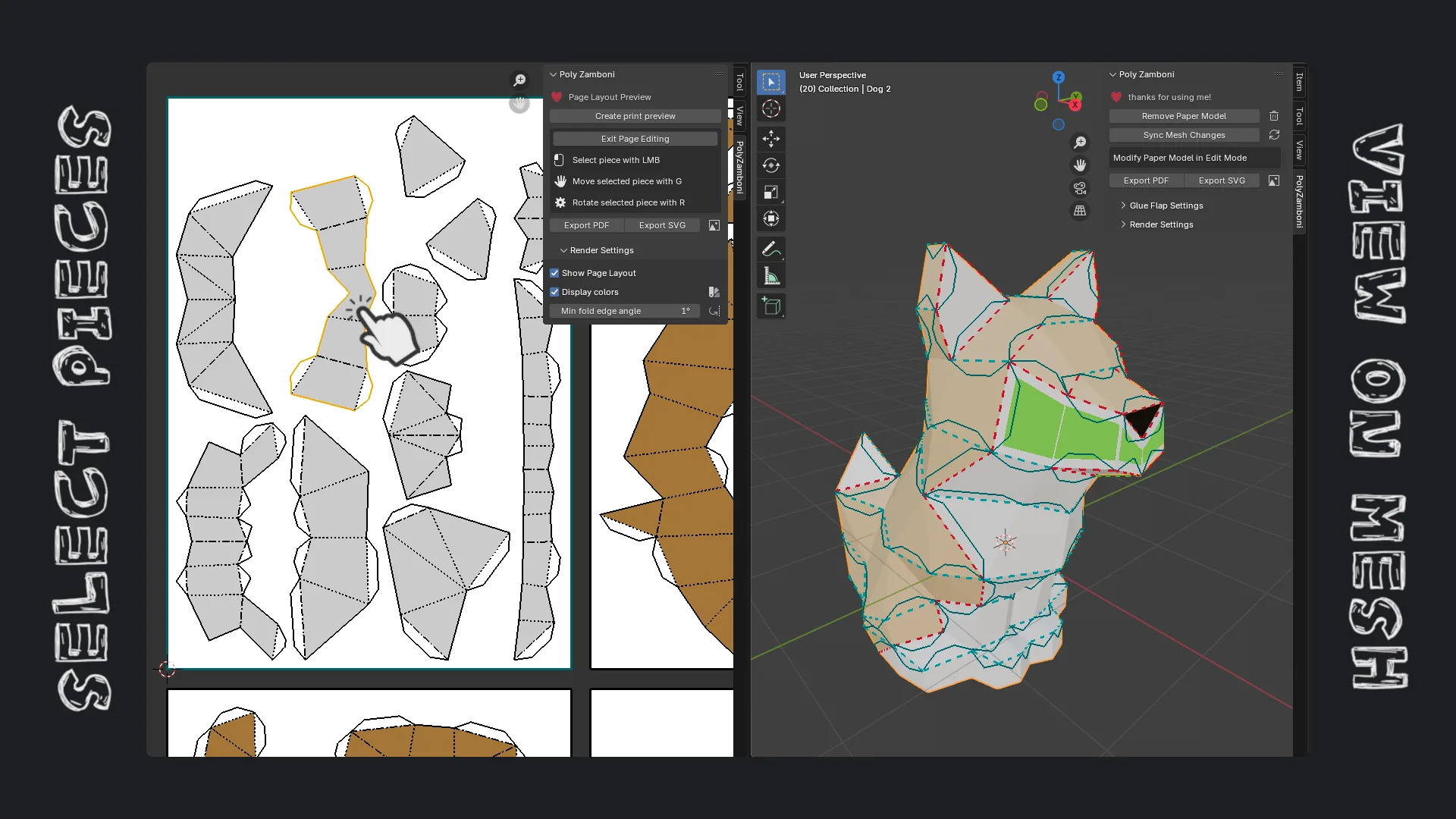Image resolution: width=1456 pixels, height=819 pixels.
Task: Open the View tab in the 3D viewport sidebar
Action: click(x=1299, y=150)
